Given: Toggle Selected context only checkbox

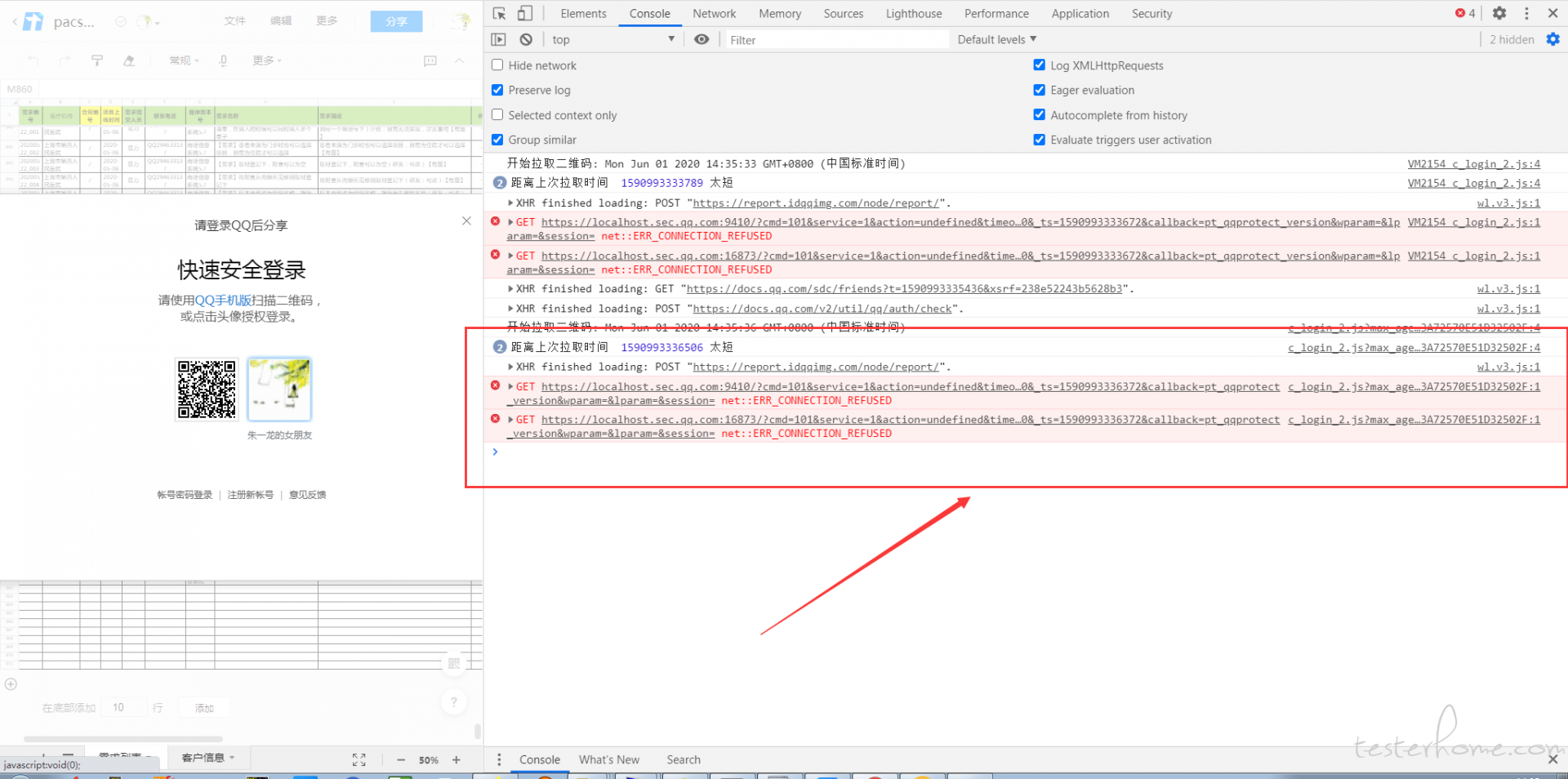Looking at the screenshot, I should coord(497,115).
